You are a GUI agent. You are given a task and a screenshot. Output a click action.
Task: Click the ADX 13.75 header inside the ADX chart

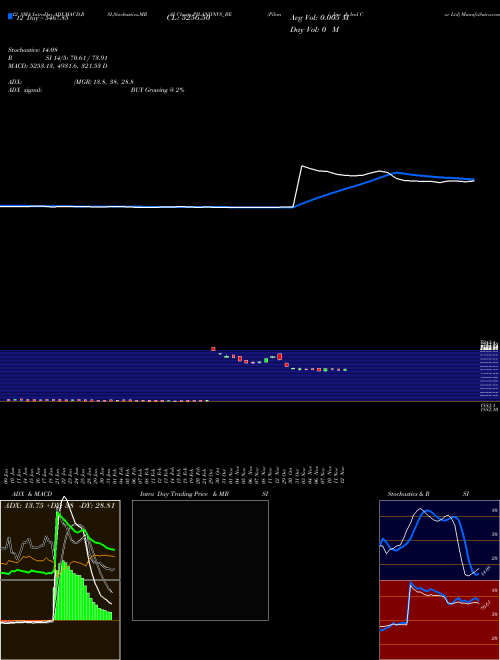pos(59,506)
